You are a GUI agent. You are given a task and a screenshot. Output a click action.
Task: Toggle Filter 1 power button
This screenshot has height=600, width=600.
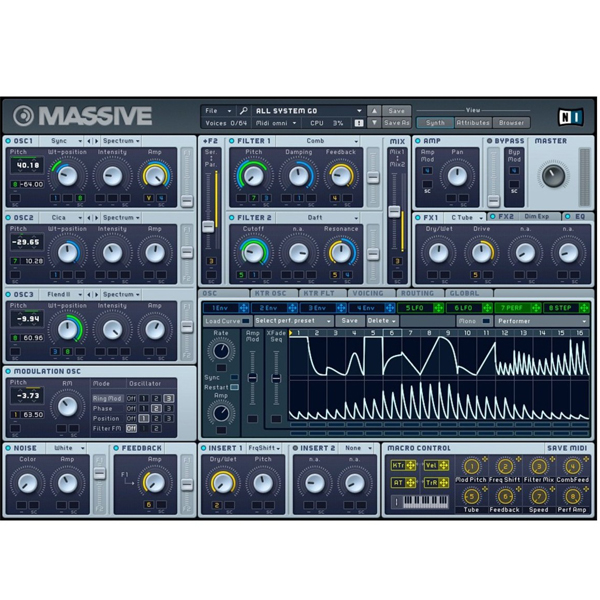[x=232, y=141]
